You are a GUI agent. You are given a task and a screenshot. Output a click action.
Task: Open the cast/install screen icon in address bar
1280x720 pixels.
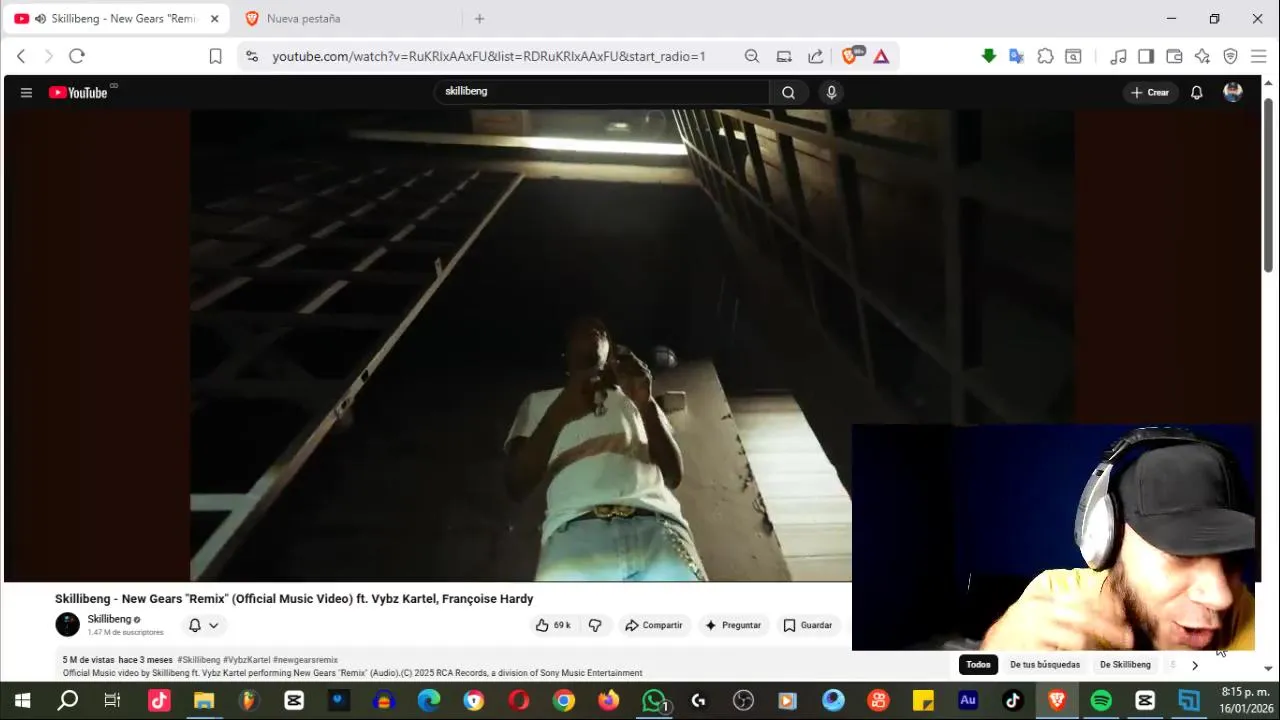click(784, 56)
